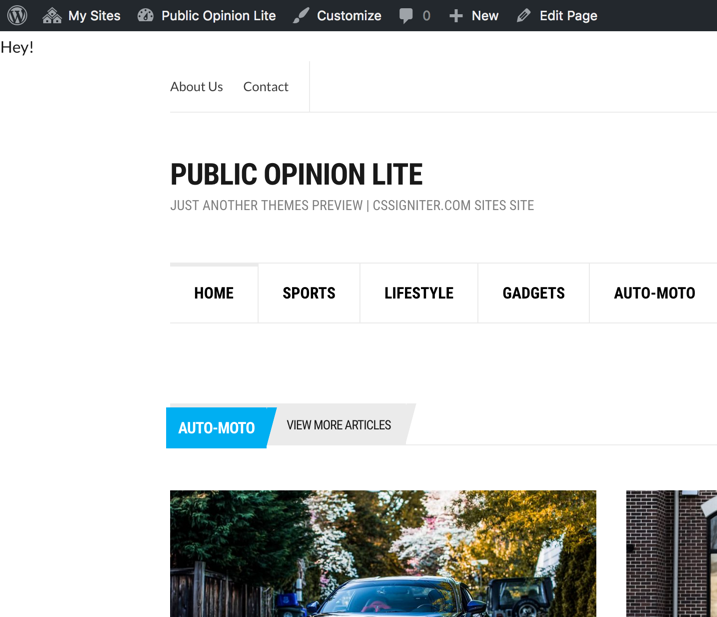This screenshot has height=617, width=717.
Task: Open the car article thumbnail image
Action: click(383, 553)
